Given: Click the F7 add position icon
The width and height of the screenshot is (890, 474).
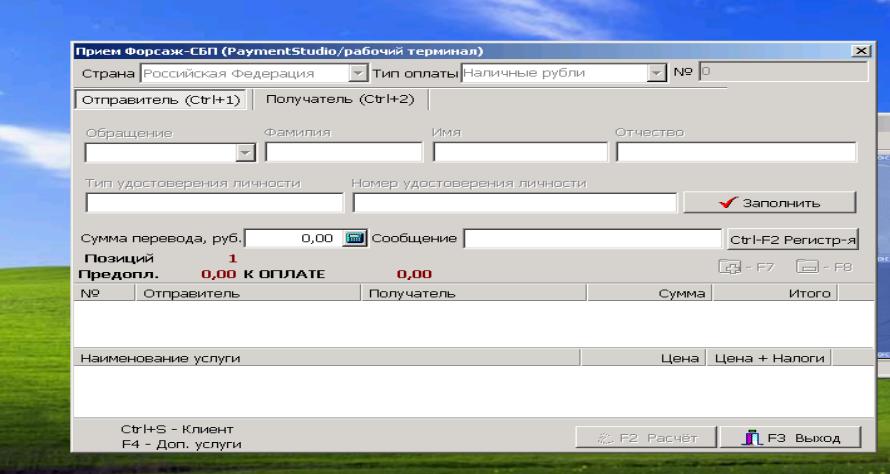Looking at the screenshot, I should [x=730, y=267].
